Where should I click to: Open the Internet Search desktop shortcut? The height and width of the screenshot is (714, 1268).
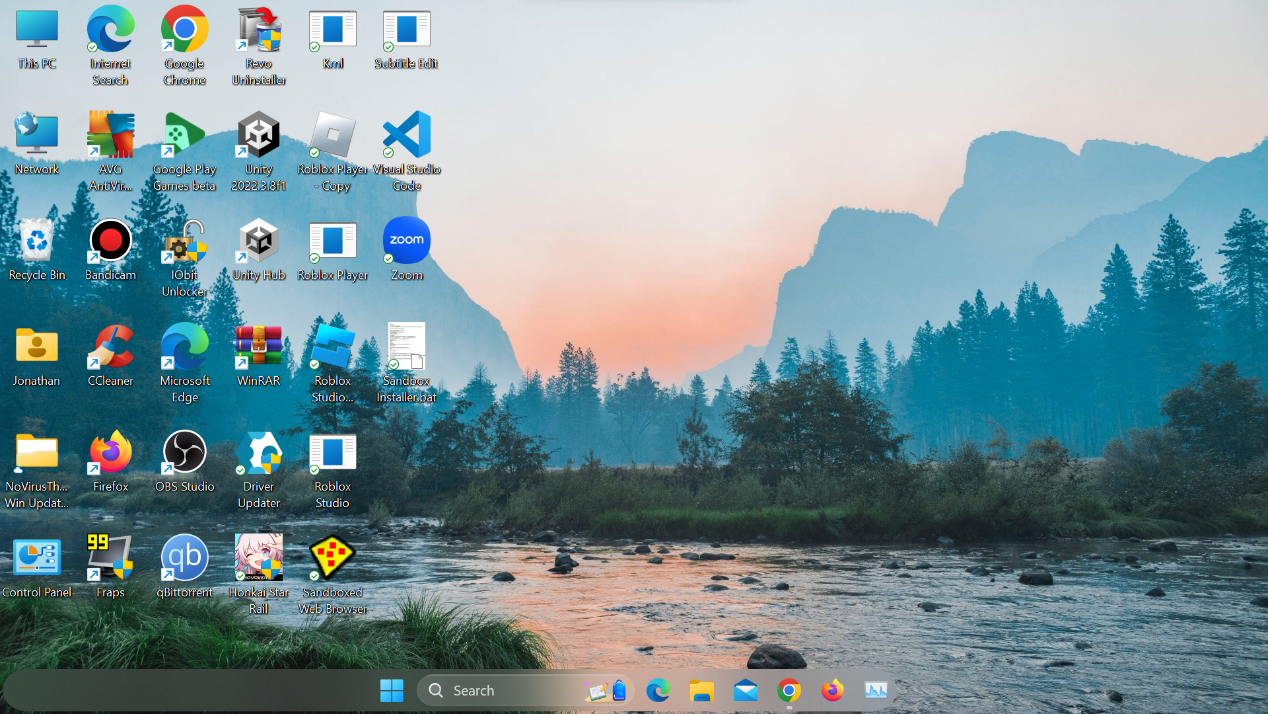(x=111, y=45)
